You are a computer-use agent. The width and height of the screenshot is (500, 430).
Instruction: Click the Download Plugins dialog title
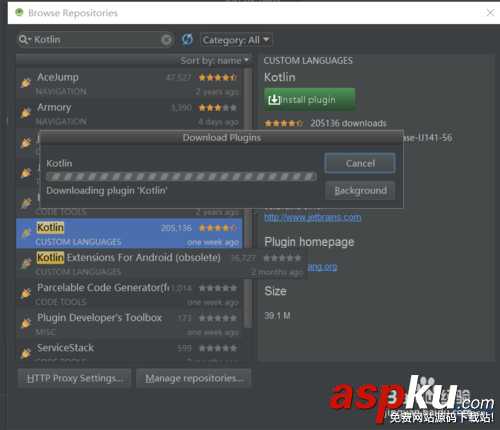[x=222, y=138]
